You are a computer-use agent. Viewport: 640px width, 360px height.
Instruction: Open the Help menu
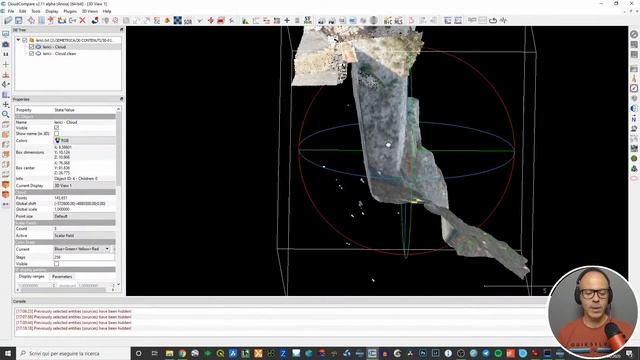click(107, 11)
